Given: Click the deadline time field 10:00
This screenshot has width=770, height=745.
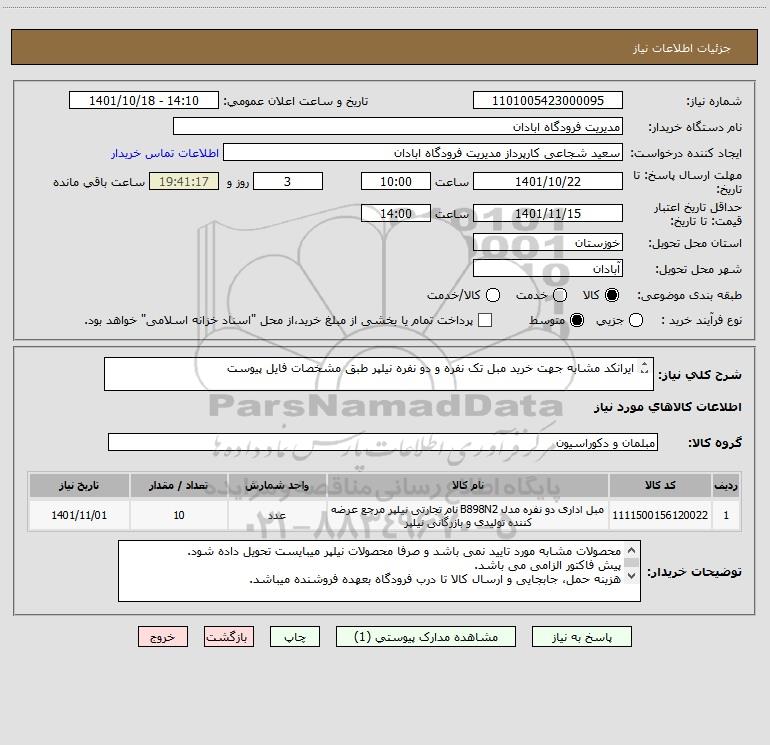Looking at the screenshot, I should coord(396,181).
